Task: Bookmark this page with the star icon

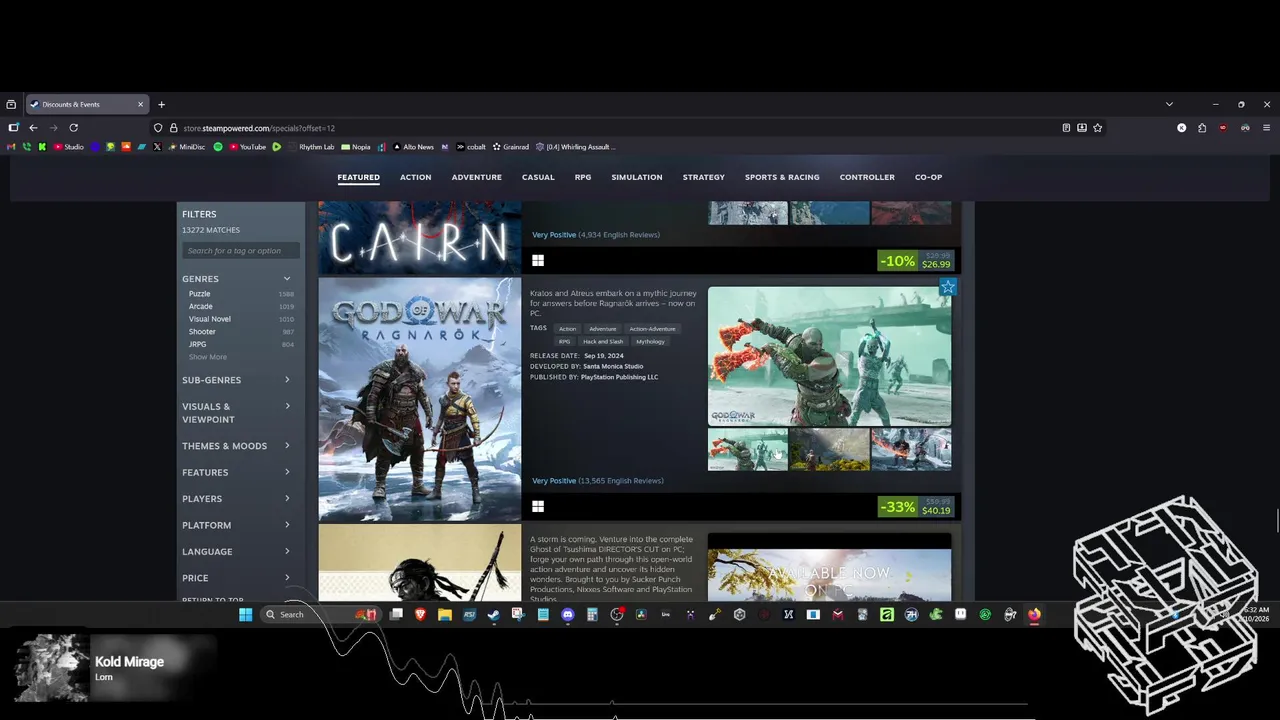Action: (1097, 128)
